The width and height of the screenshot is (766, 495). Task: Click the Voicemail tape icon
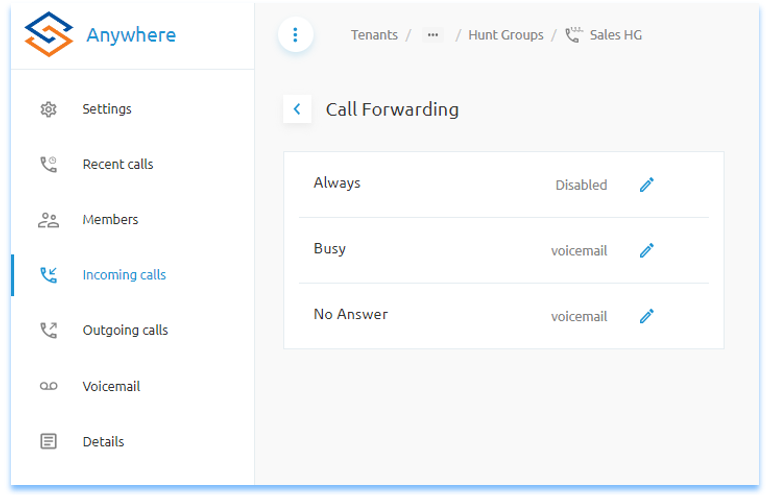pyautogui.click(x=48, y=386)
